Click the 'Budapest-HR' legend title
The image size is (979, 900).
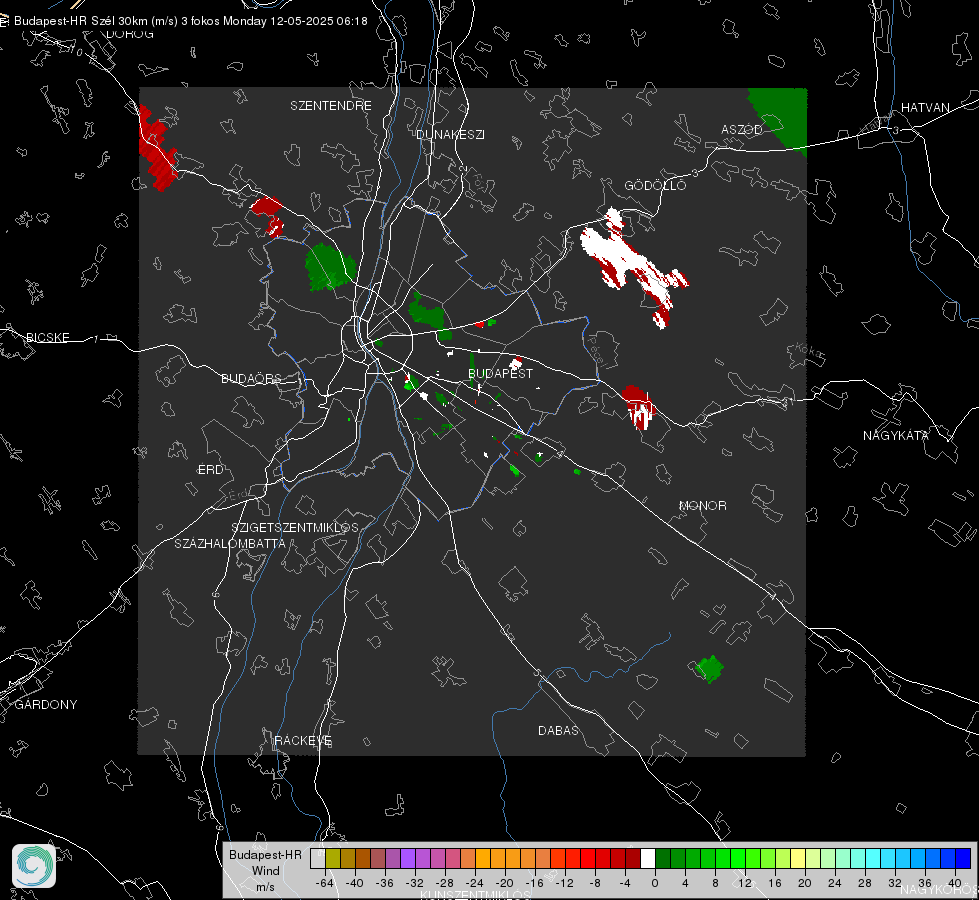265,854
